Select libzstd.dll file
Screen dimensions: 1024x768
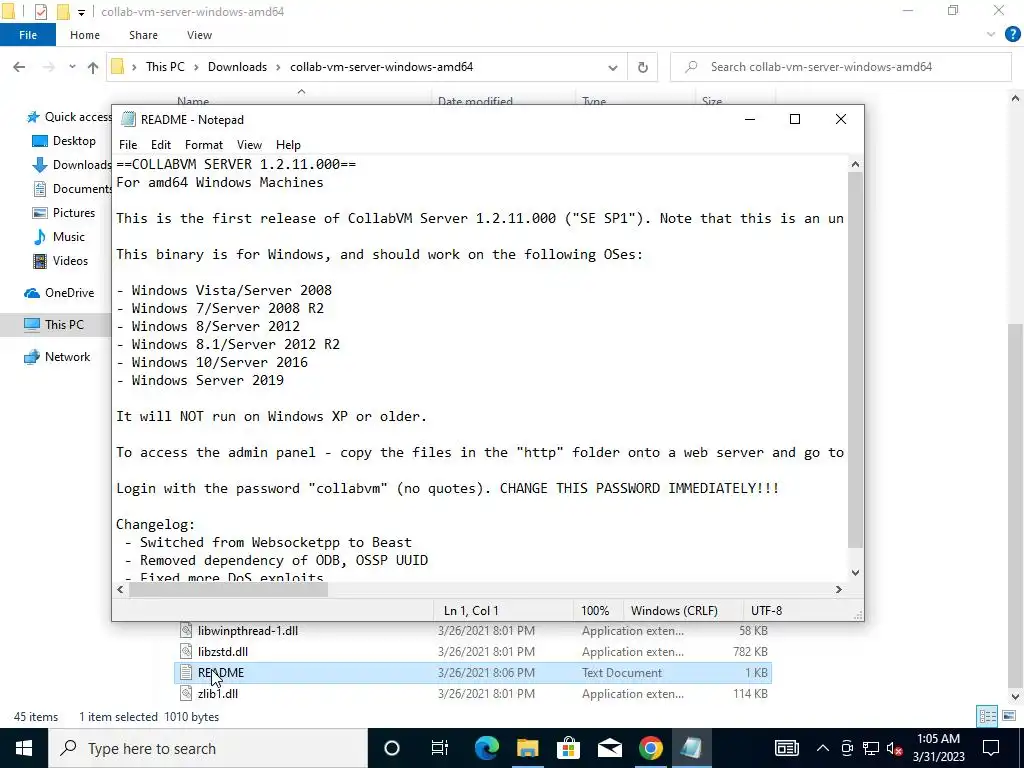(473, 652)
